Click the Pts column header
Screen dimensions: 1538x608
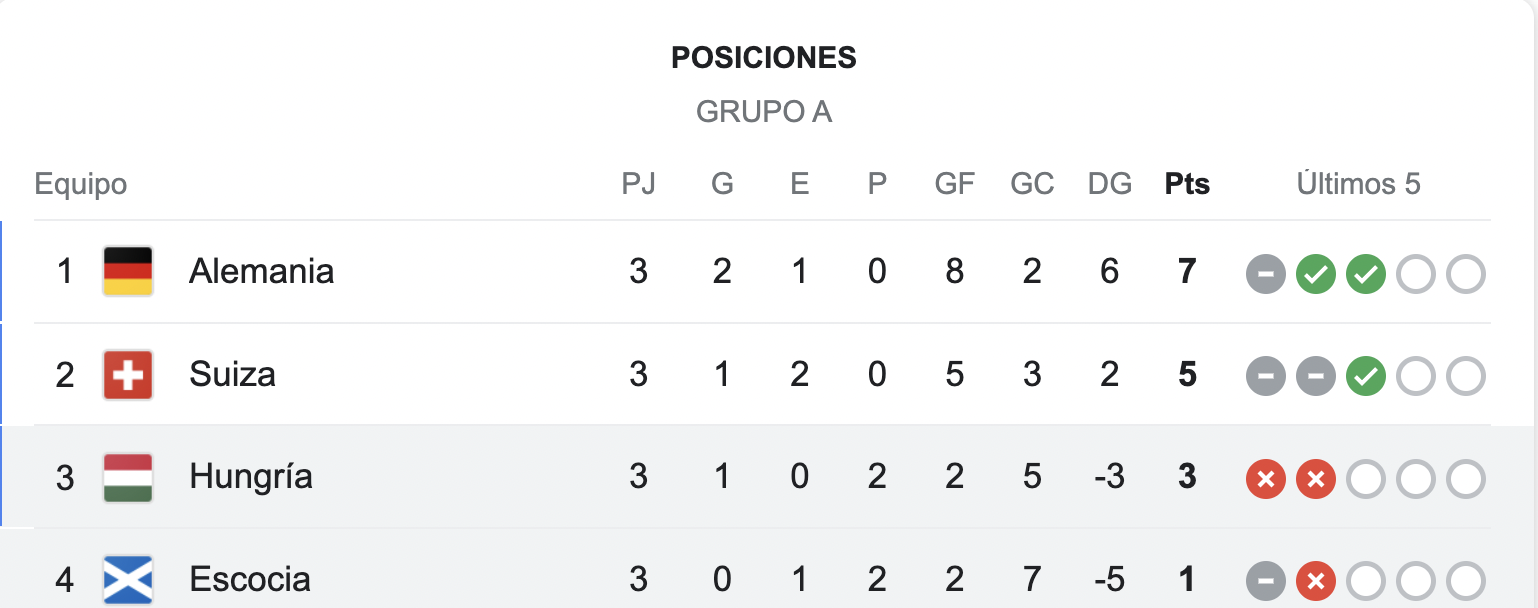click(1187, 184)
